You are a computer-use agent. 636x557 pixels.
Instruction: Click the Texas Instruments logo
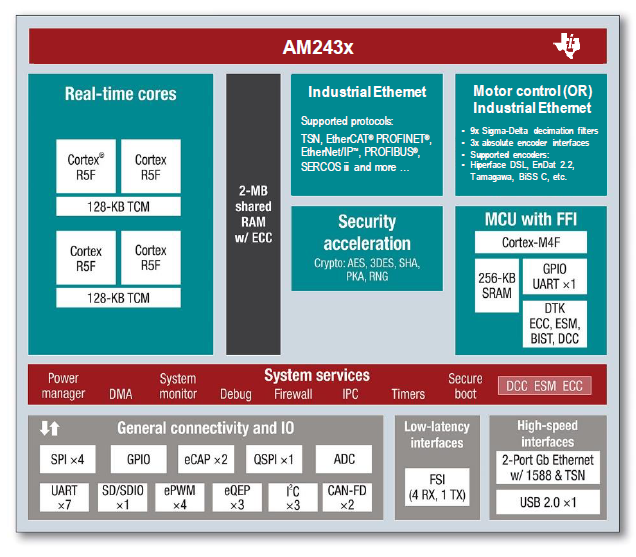[x=567, y=46]
